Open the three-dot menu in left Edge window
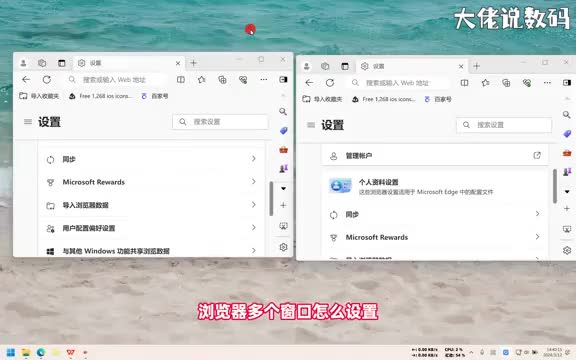The image size is (576, 360). pos(263,79)
